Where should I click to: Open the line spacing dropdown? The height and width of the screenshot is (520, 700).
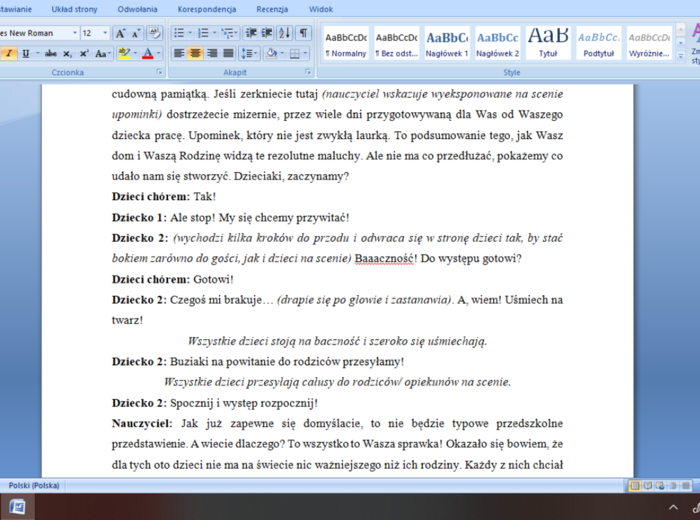click(248, 53)
